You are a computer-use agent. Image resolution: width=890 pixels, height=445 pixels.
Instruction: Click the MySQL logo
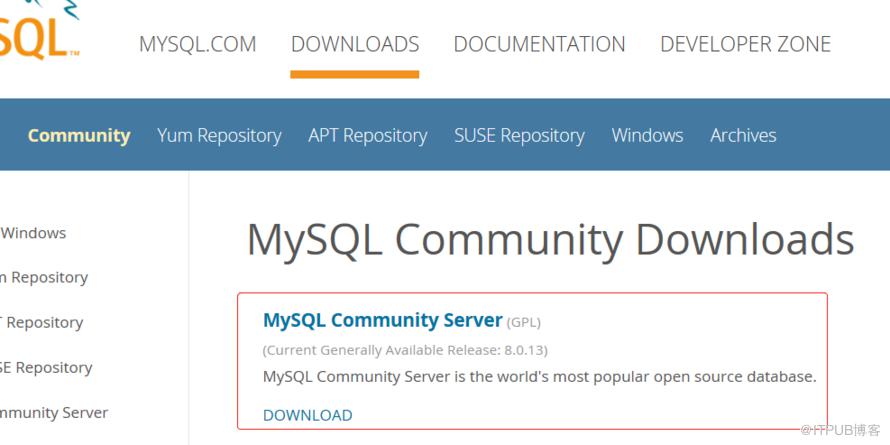click(39, 31)
